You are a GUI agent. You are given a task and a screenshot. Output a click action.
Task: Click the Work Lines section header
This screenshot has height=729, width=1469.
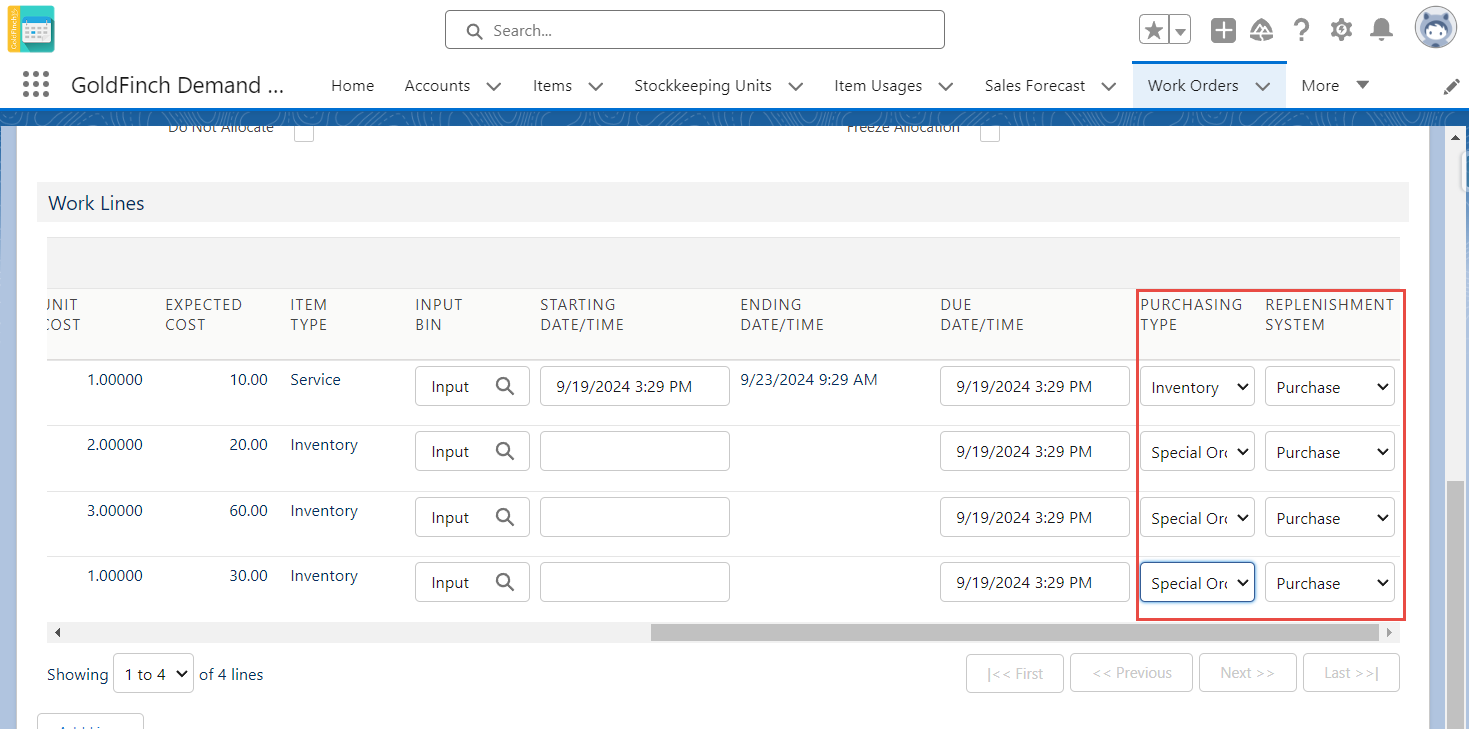coord(722,202)
